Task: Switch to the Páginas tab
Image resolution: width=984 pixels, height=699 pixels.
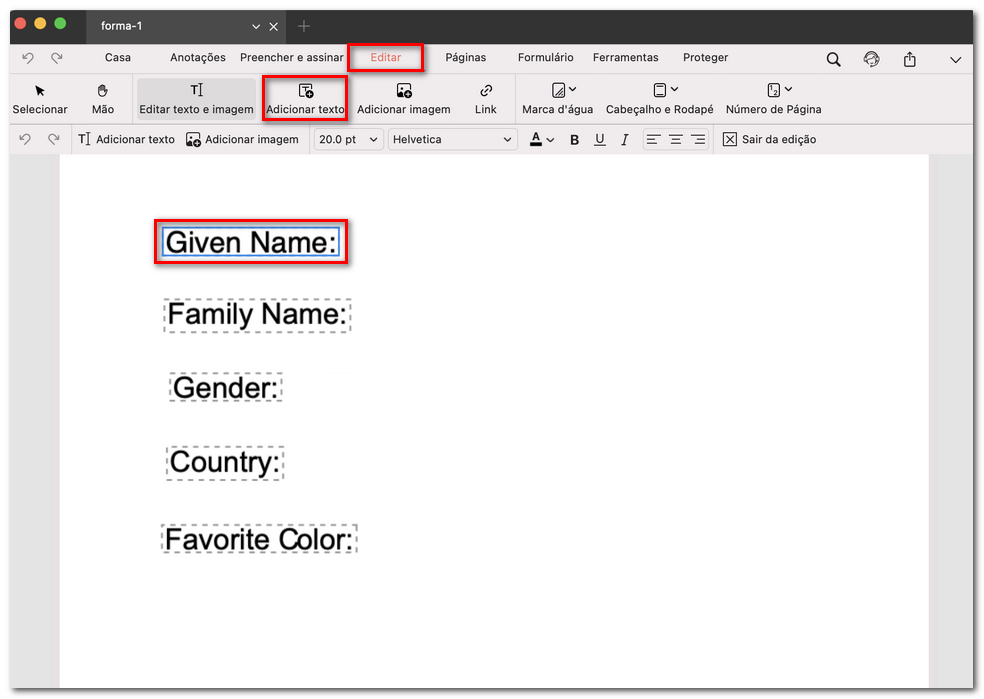Action: (465, 58)
